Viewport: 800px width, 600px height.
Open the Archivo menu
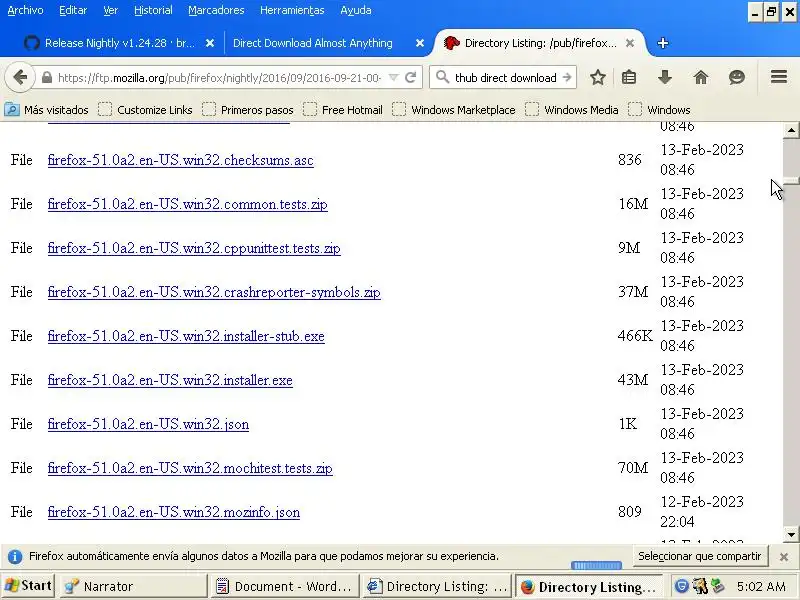(x=26, y=10)
